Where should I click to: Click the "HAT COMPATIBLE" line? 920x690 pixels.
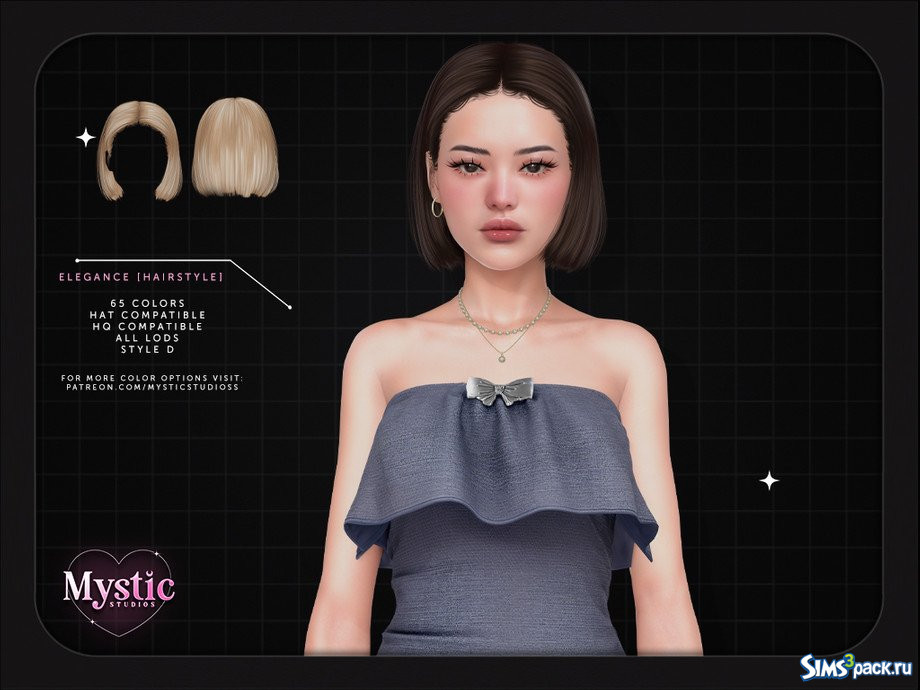(148, 315)
